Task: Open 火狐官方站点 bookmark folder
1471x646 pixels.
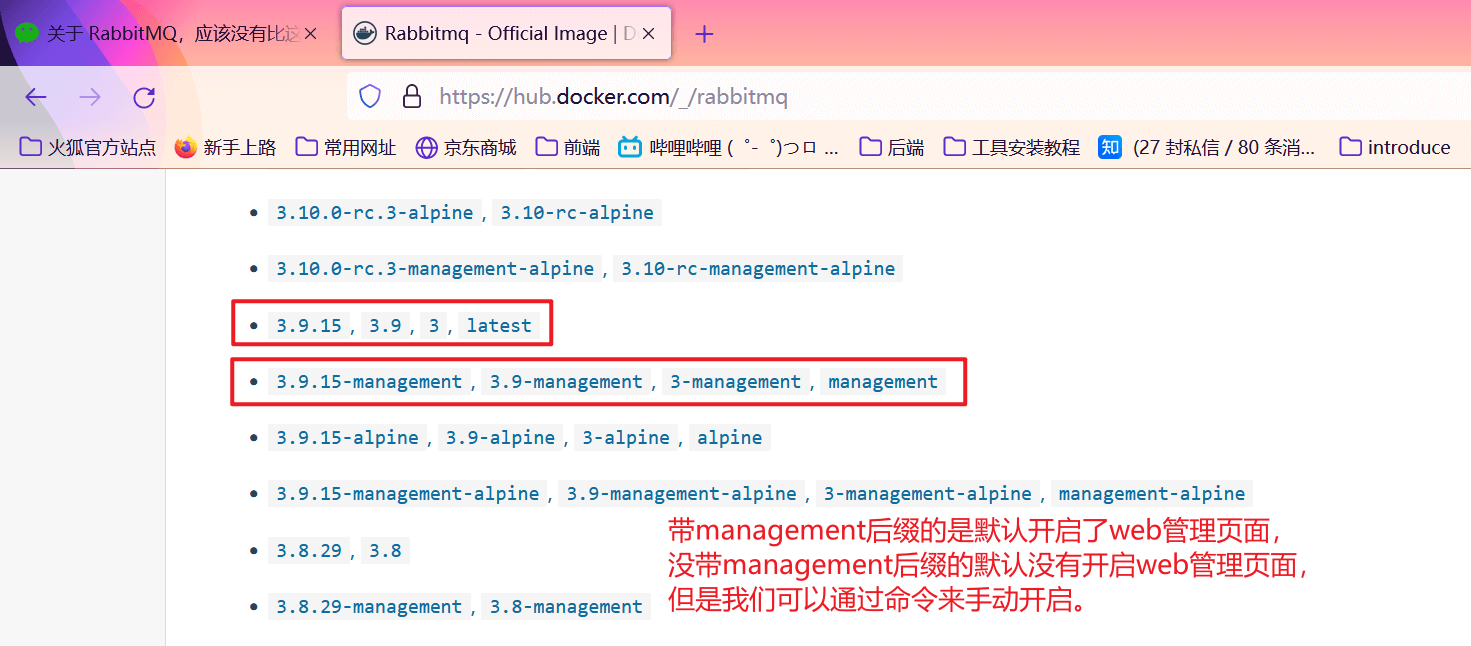Action: [x=88, y=147]
